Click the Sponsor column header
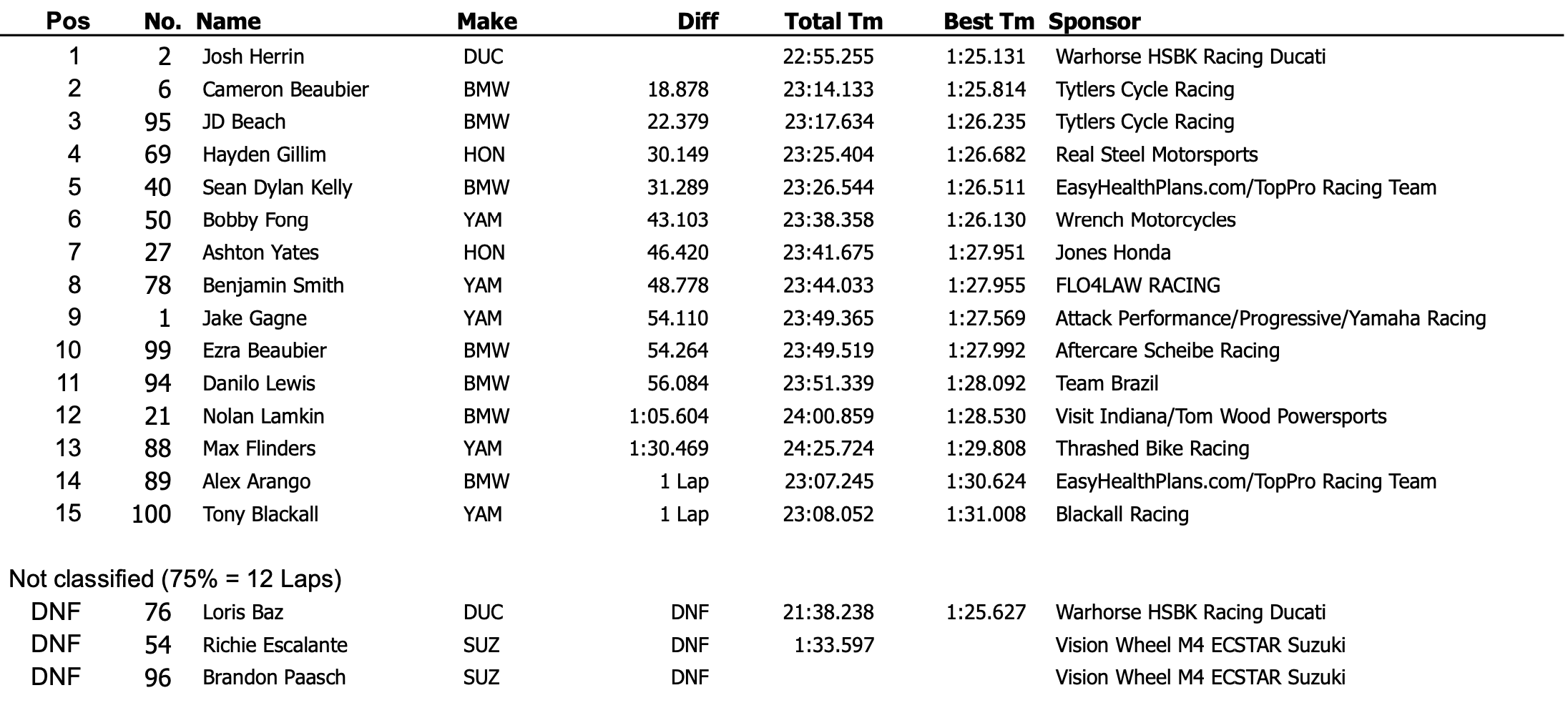The image size is (1568, 728). pos(1094,21)
